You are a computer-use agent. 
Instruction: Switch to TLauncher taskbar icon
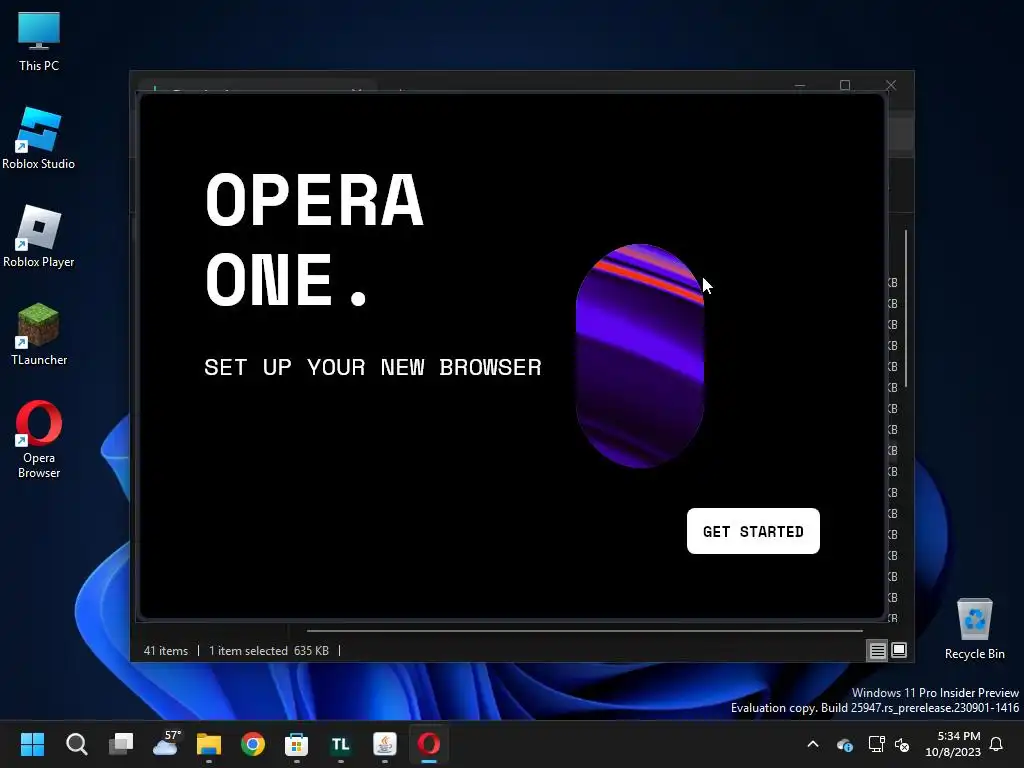click(340, 744)
